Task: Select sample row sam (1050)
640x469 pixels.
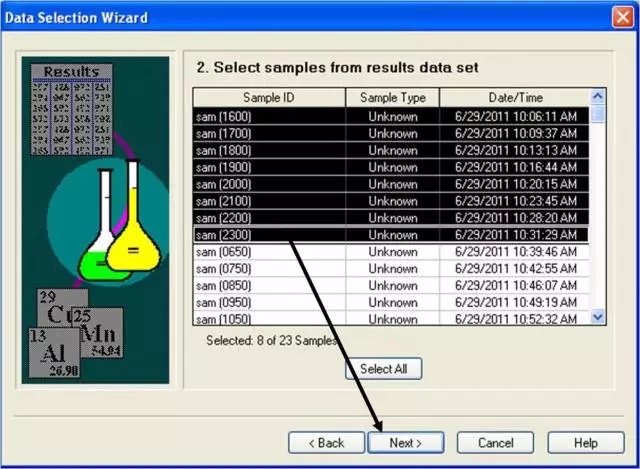Action: click(269, 319)
